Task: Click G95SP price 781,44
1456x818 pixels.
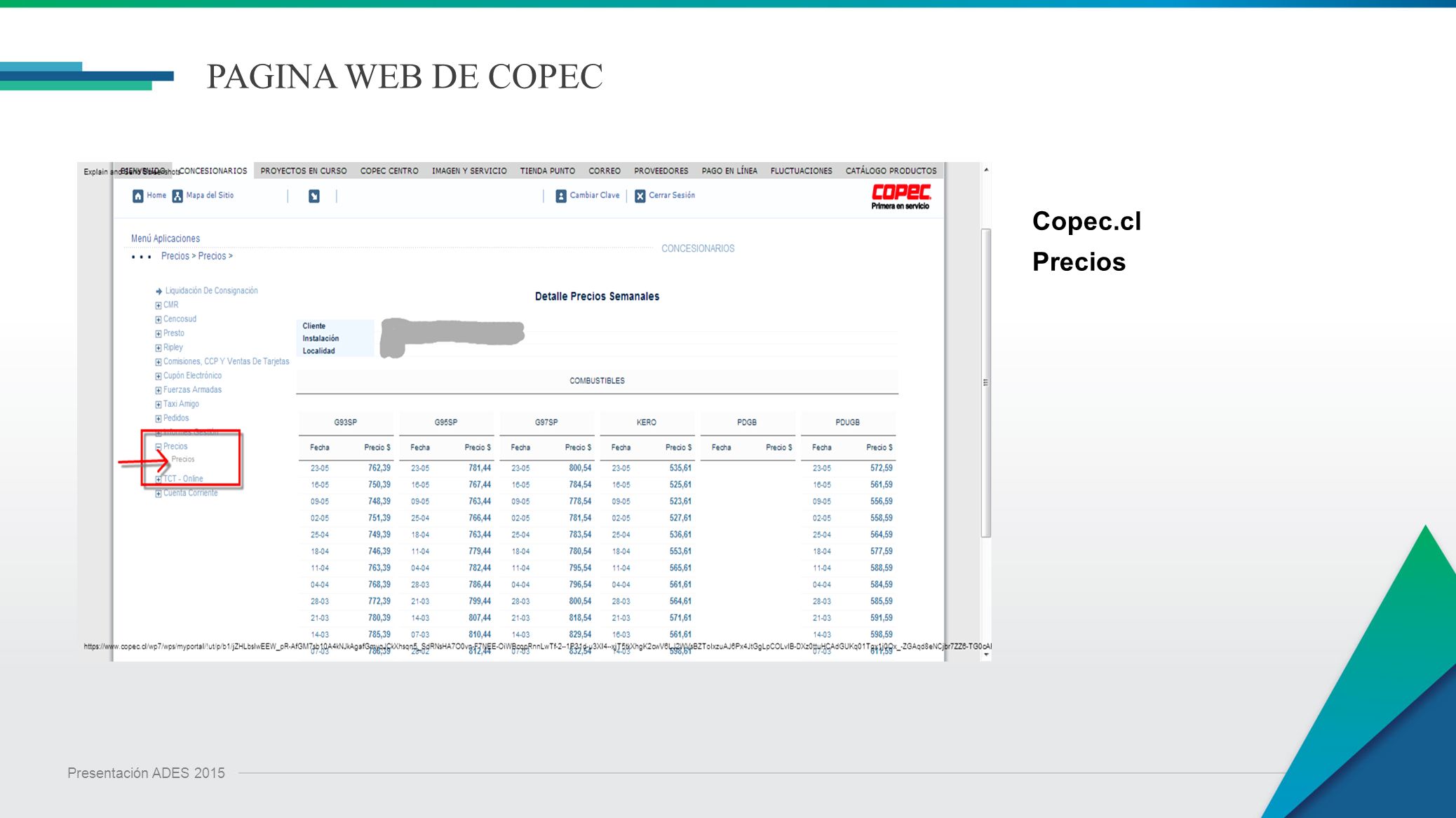Action: (480, 468)
